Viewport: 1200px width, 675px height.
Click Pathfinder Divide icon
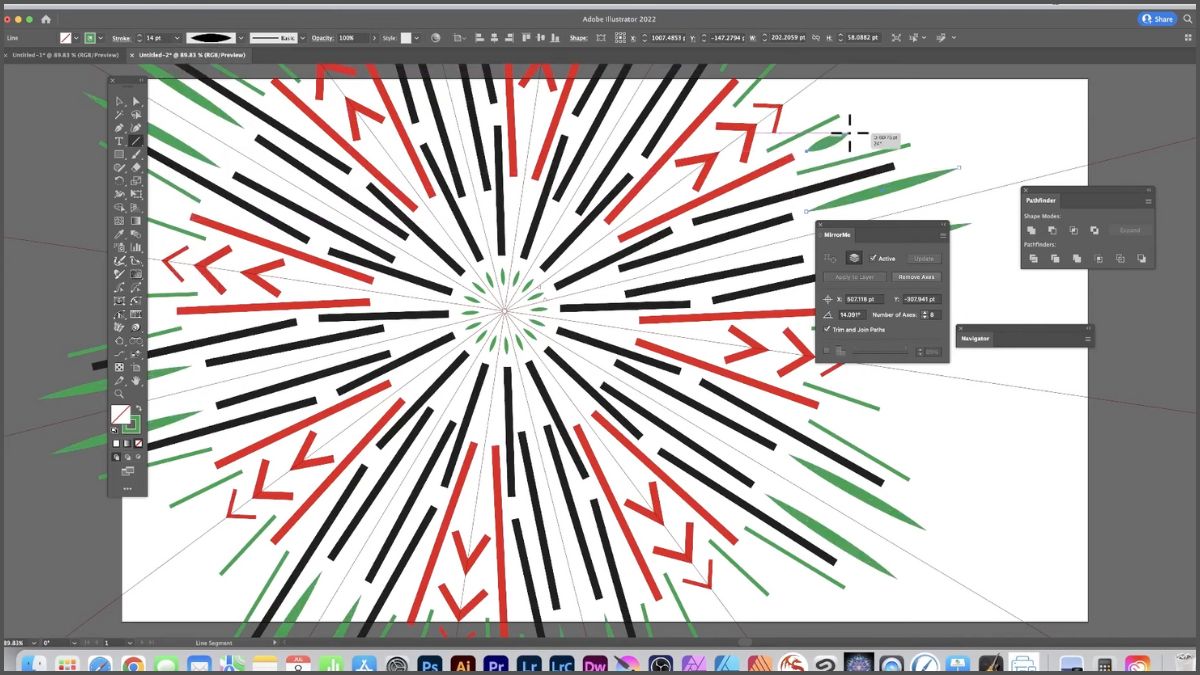[1033, 258]
